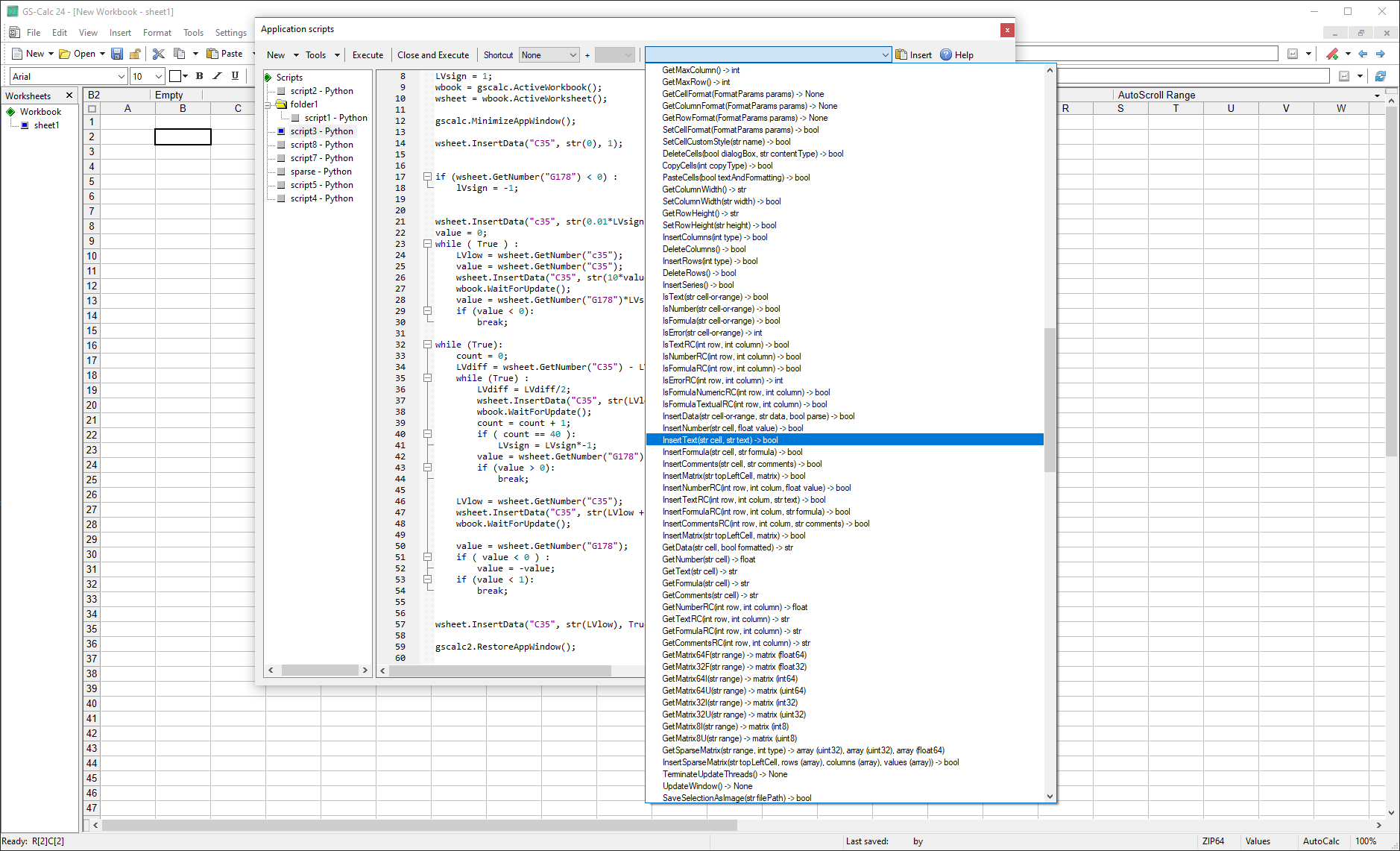Check the checkbox next to script5 - Python

(x=281, y=184)
